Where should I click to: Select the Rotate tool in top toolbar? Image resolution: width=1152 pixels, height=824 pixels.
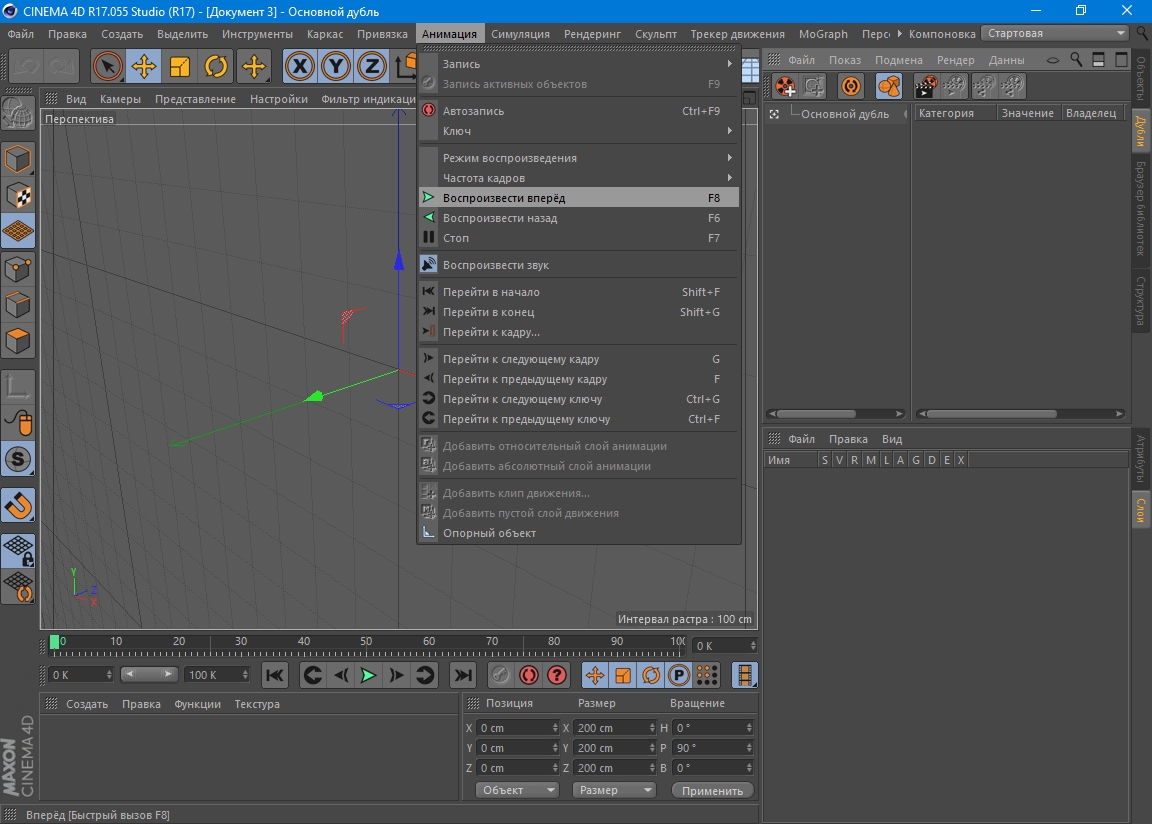click(216, 67)
